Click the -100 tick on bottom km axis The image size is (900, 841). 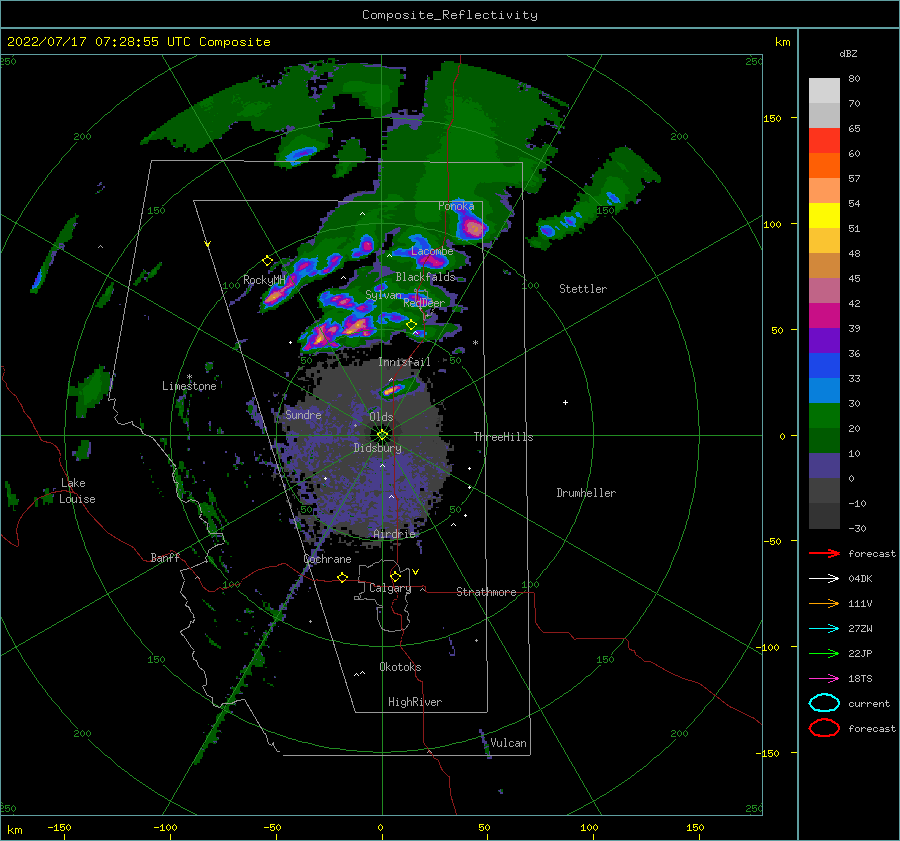pos(165,827)
